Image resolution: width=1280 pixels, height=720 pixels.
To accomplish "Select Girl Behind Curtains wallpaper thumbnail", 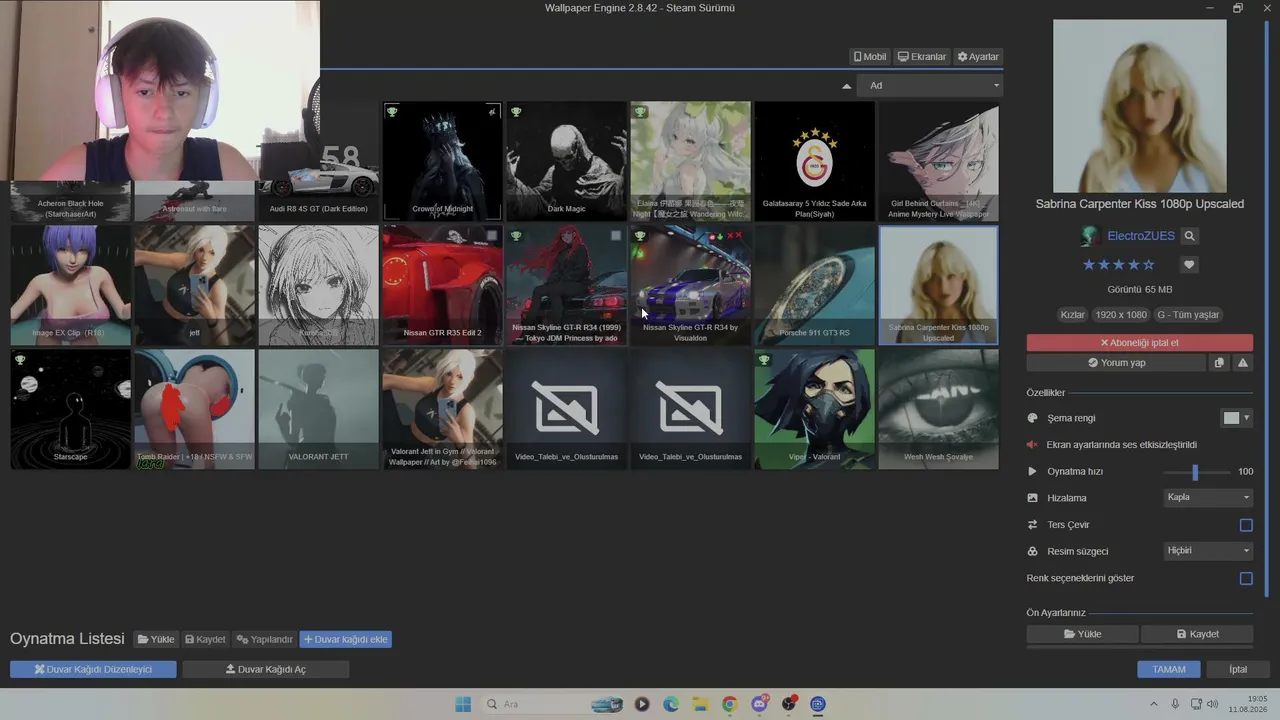I will point(938,161).
